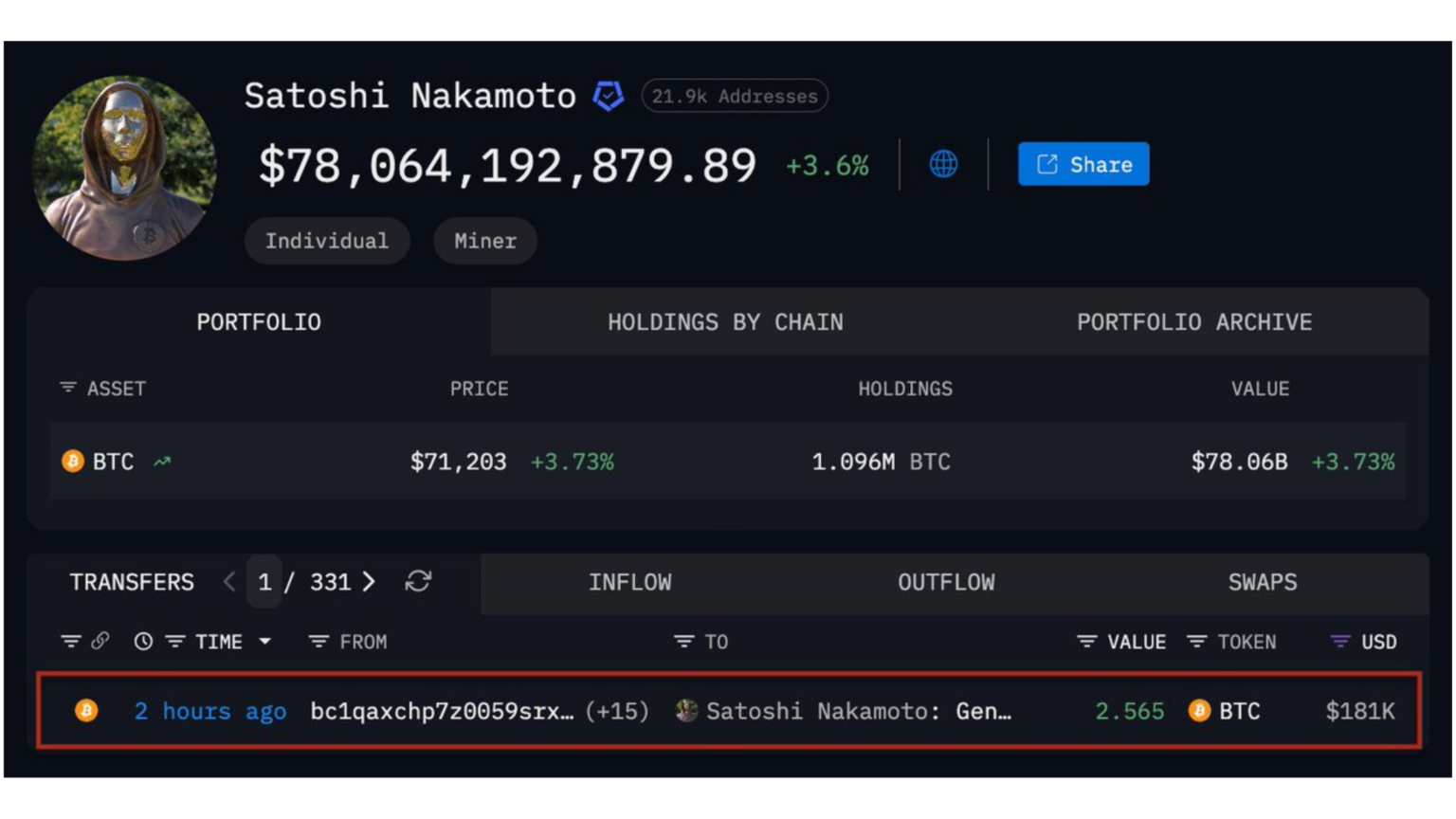The image size is (1456, 819).
Task: Open the Portfolio Archive tab
Action: tap(1194, 322)
